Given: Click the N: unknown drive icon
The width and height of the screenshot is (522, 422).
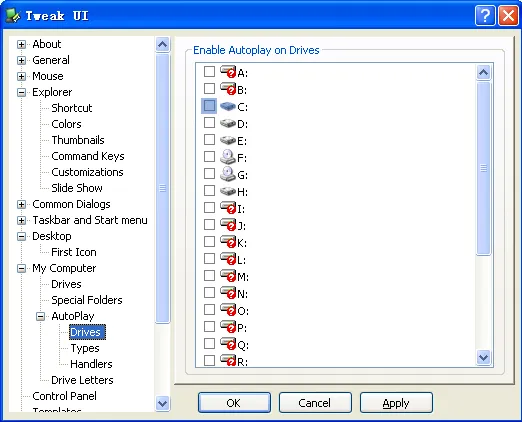Looking at the screenshot, I should pos(228,293).
